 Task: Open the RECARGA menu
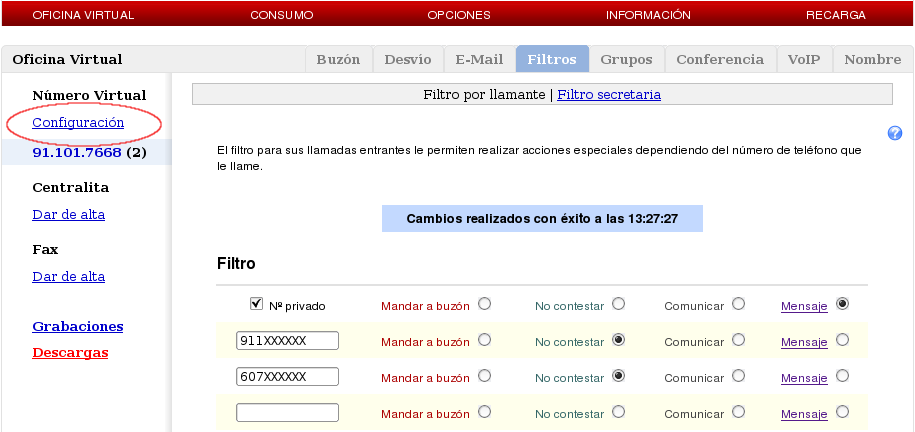(836, 15)
